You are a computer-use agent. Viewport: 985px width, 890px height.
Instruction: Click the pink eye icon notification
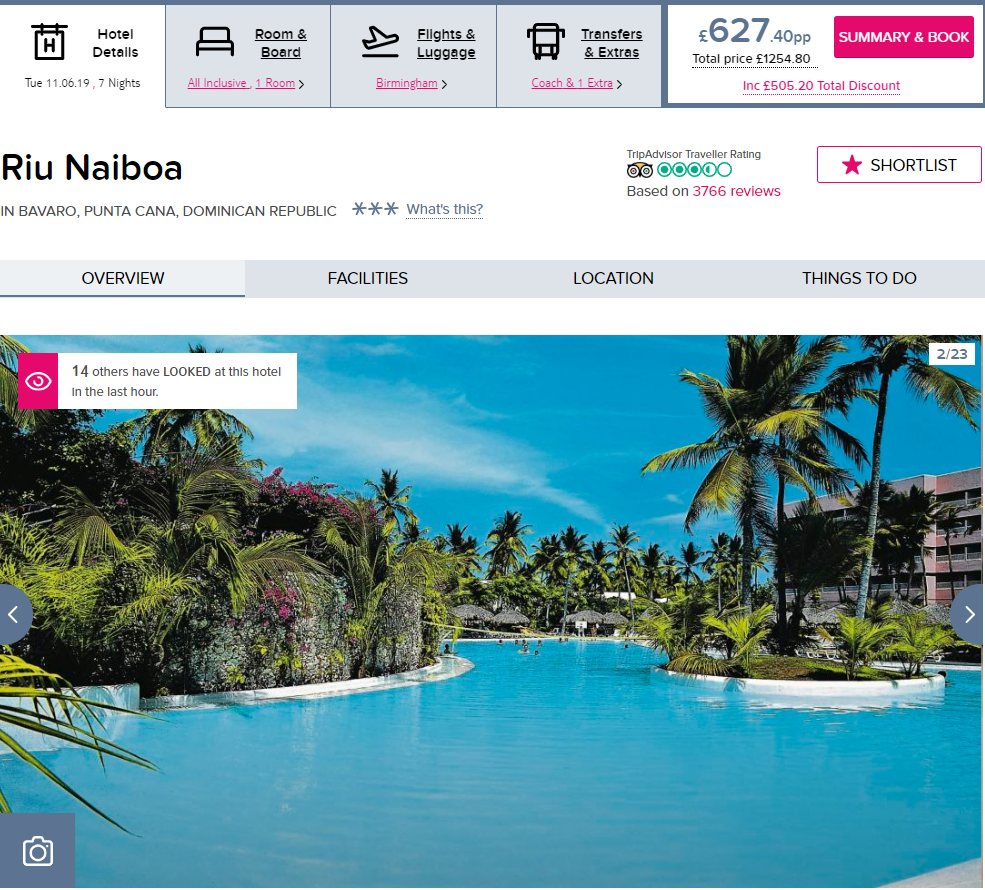coord(38,381)
